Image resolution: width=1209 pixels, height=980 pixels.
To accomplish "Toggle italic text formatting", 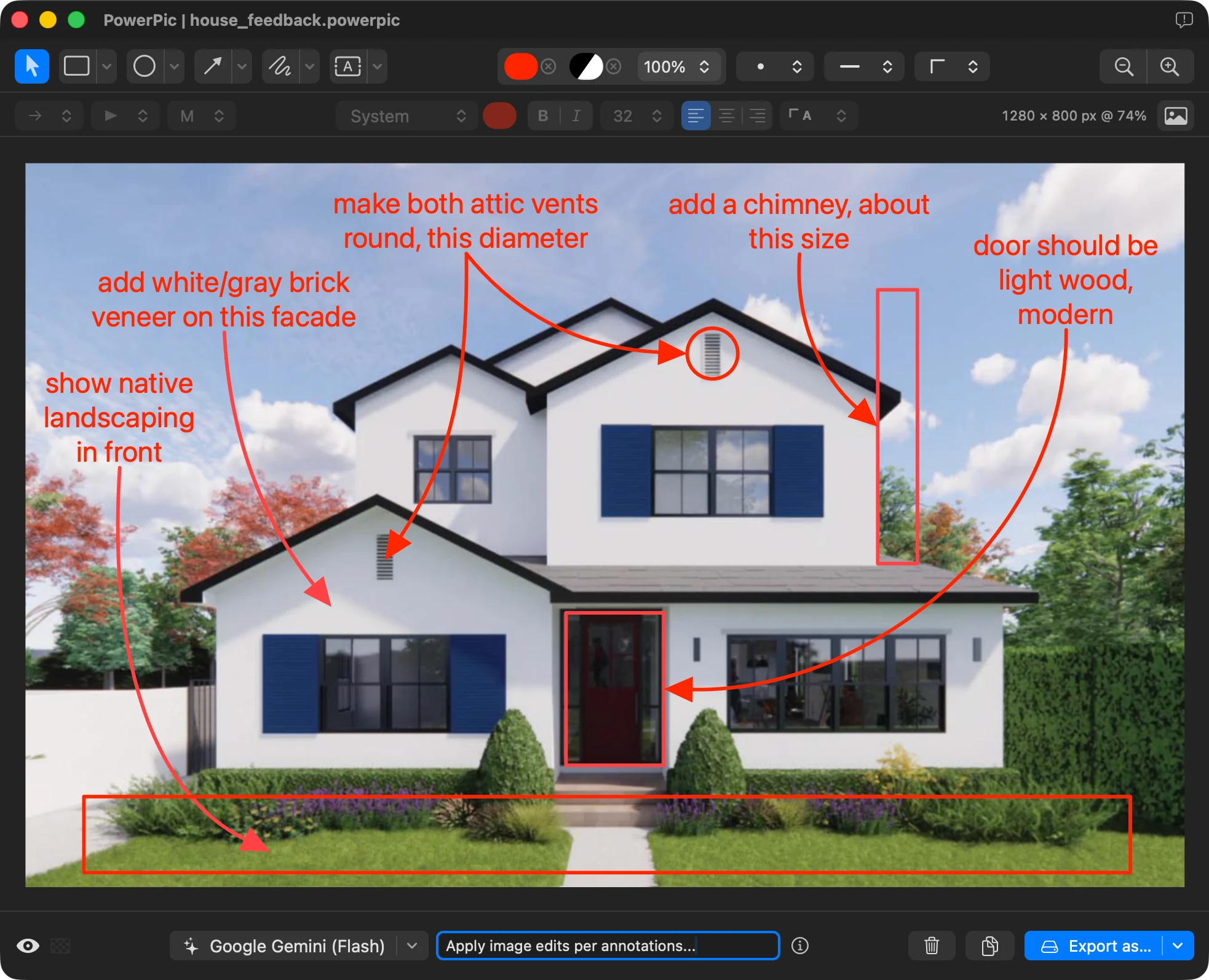I will (x=576, y=116).
